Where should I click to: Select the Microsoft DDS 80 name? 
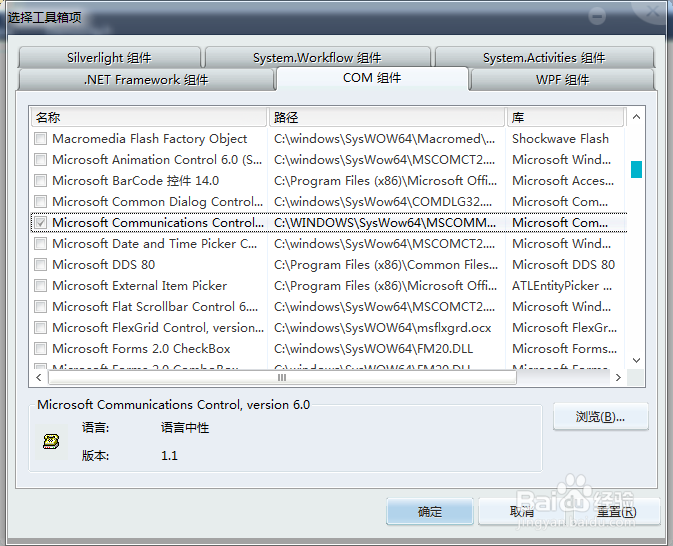click(103, 265)
